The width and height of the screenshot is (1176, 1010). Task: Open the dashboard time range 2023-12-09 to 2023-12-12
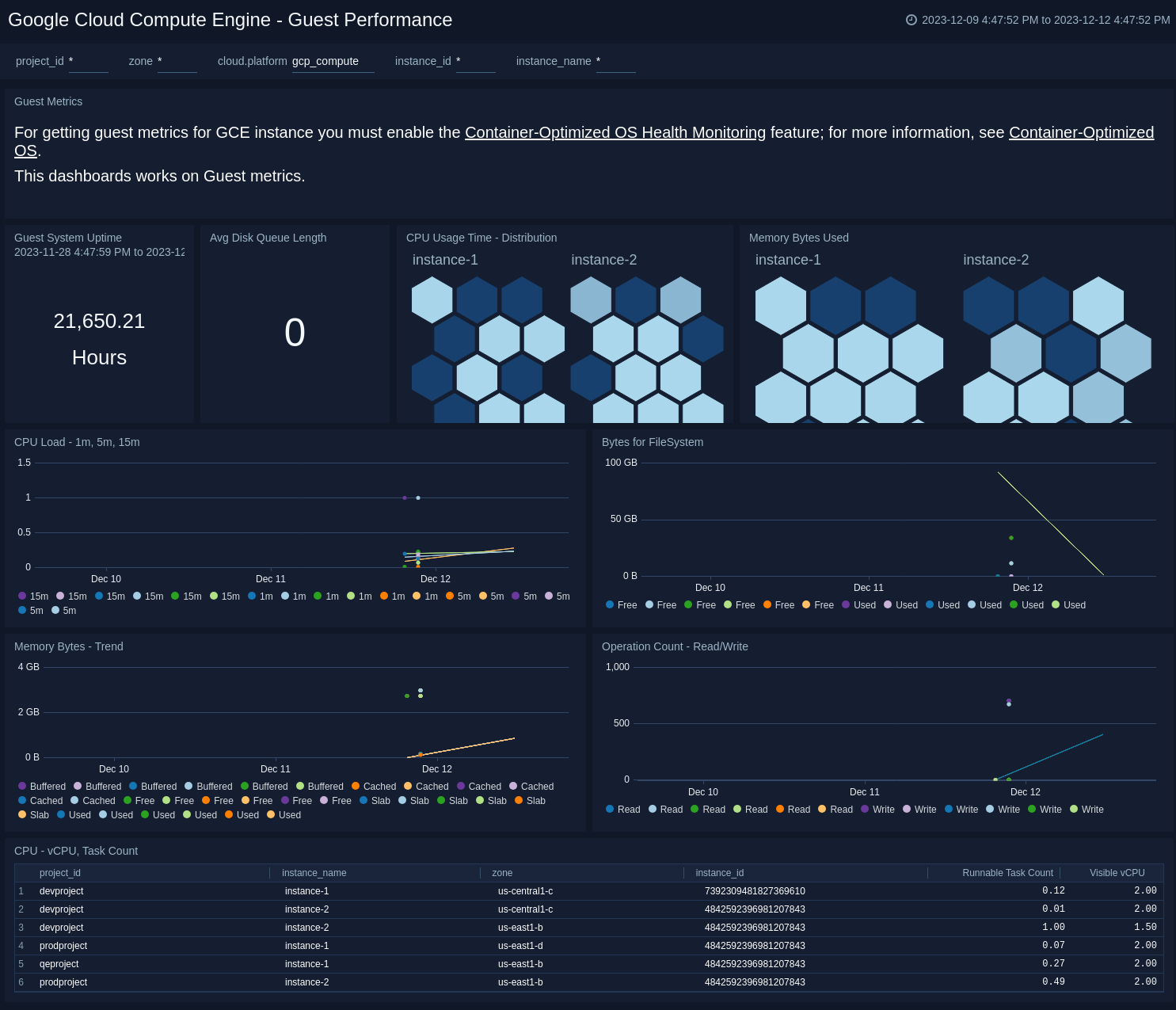coord(1045,20)
